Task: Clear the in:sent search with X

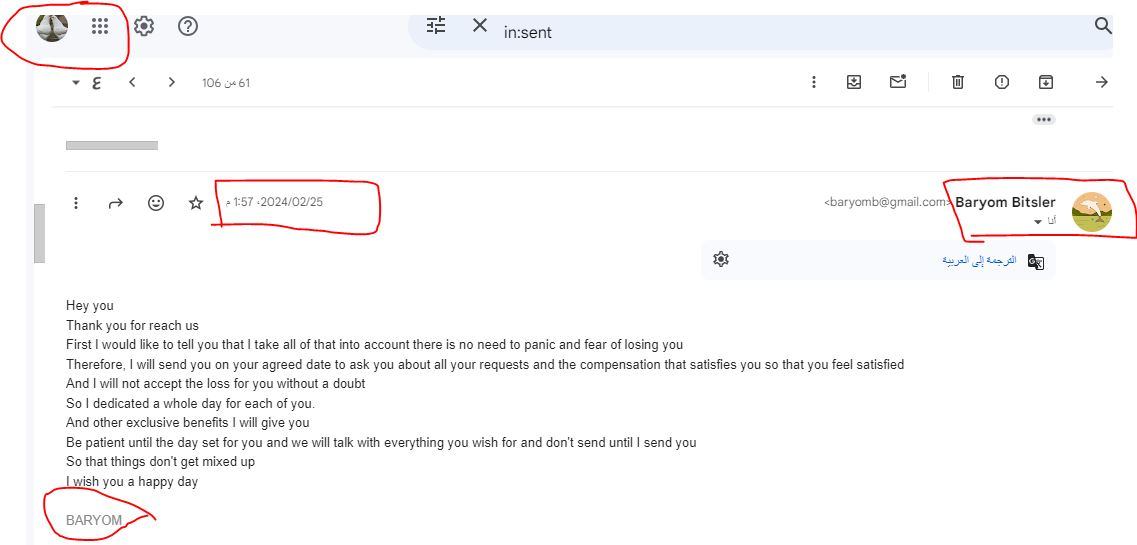Action: 480,26
